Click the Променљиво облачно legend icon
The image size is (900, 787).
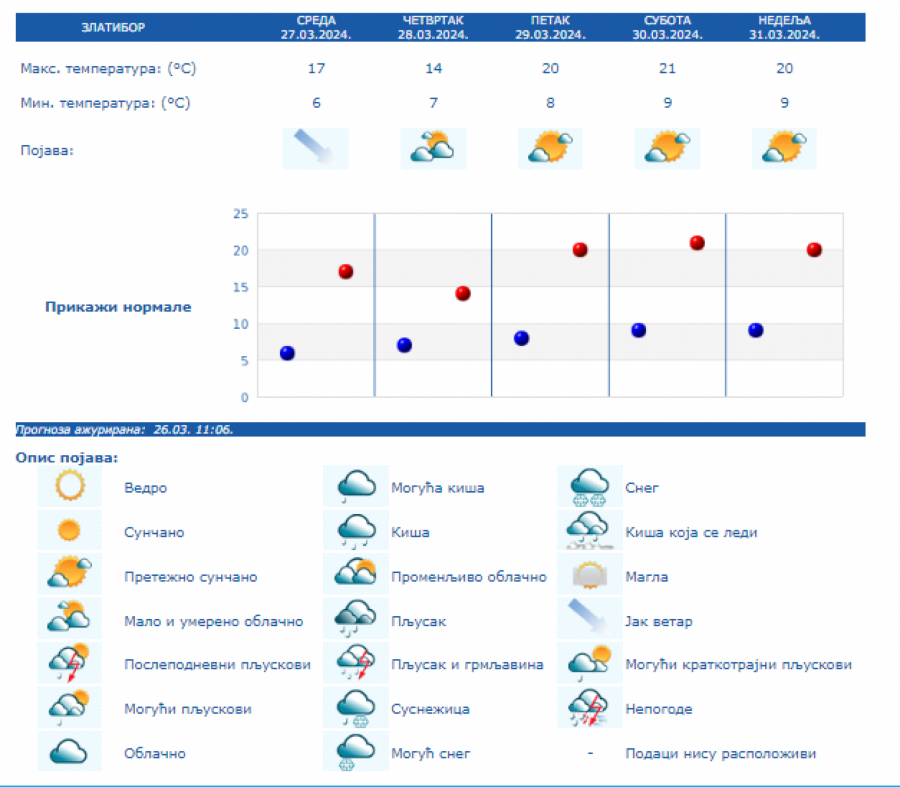click(x=356, y=576)
